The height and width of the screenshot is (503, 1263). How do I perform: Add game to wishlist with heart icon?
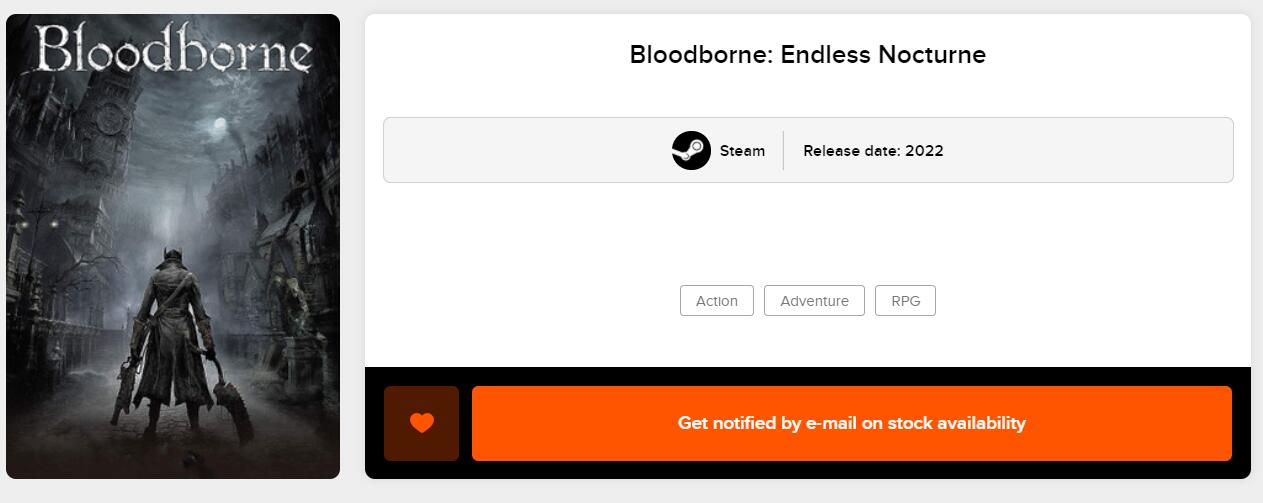tap(422, 423)
